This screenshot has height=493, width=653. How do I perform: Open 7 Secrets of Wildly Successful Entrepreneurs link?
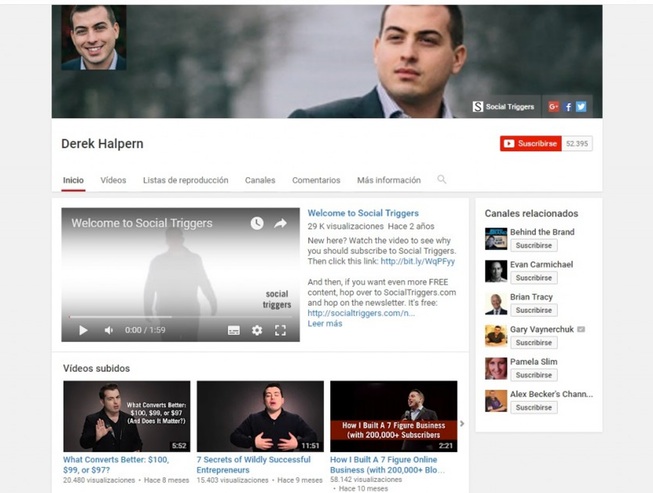254,465
